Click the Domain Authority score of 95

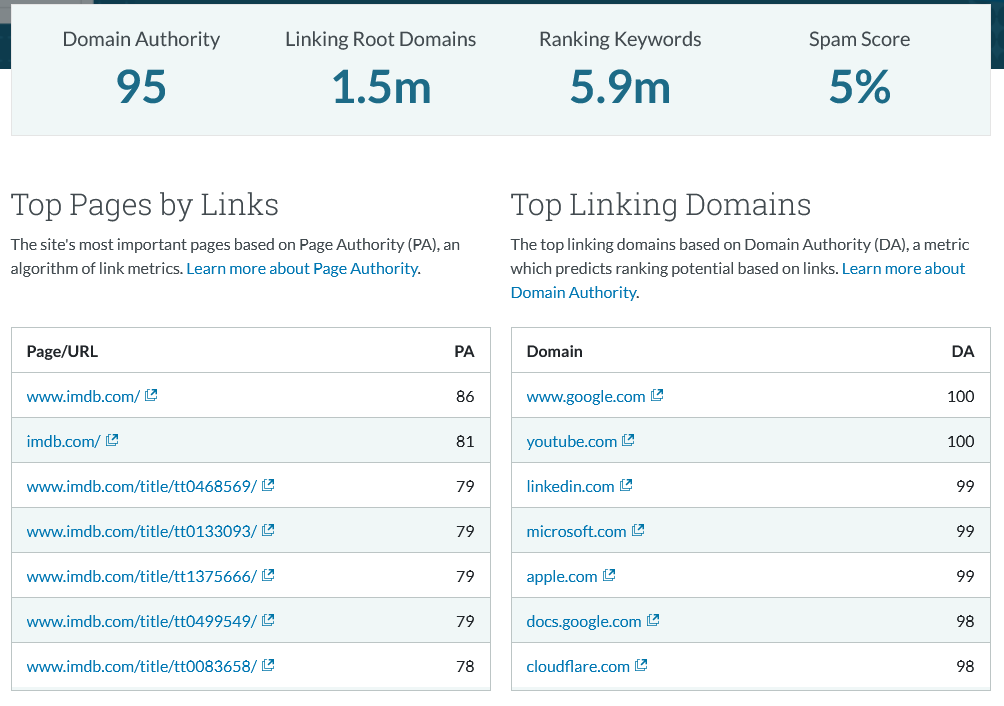[141, 88]
